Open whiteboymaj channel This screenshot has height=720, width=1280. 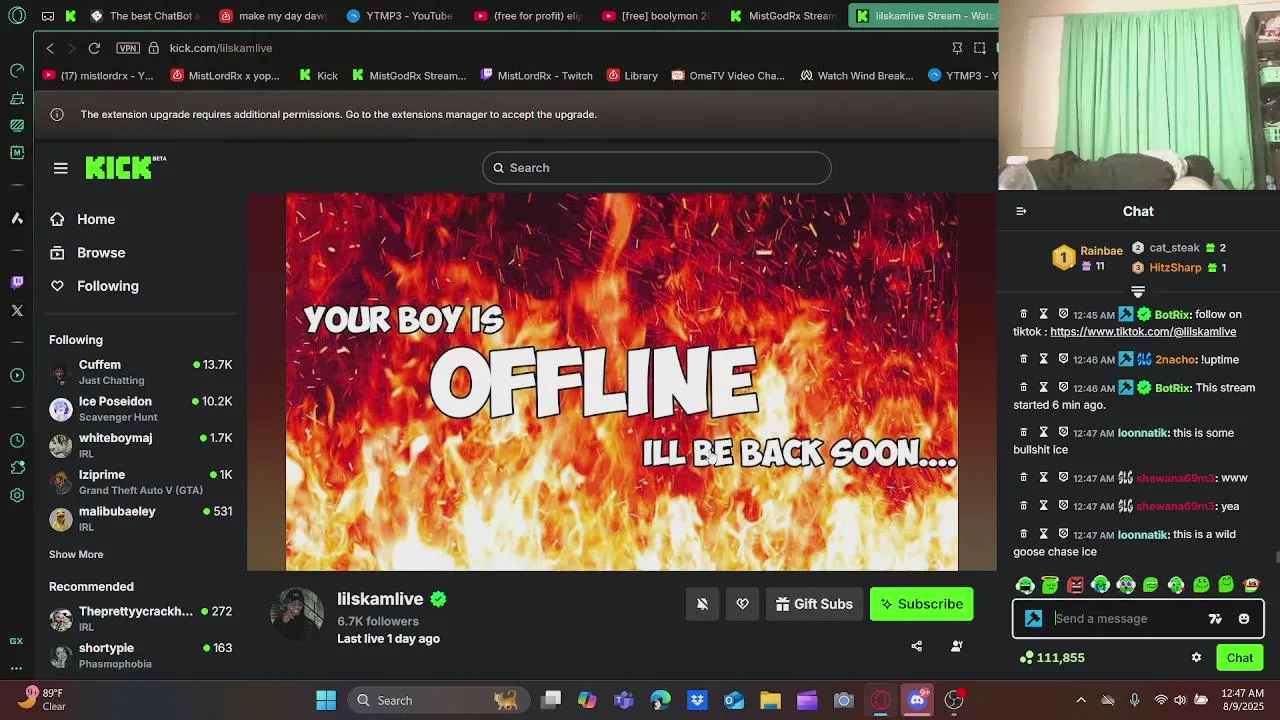(x=140, y=445)
